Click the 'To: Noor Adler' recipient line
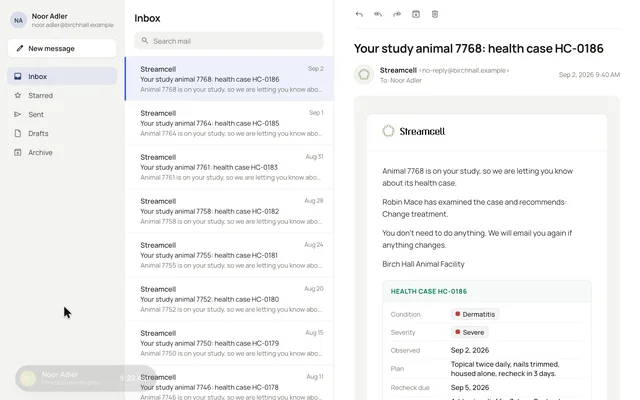This screenshot has height=400, width=640. coord(400,80)
